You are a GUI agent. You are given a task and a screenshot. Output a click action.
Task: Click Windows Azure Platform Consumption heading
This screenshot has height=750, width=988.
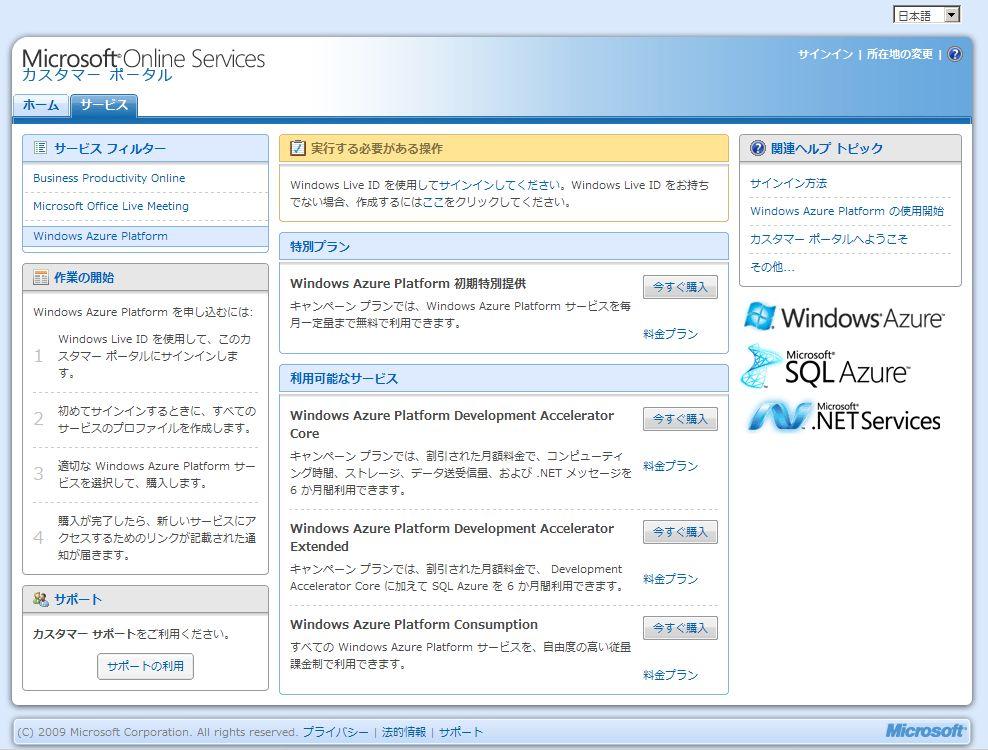[x=414, y=625]
